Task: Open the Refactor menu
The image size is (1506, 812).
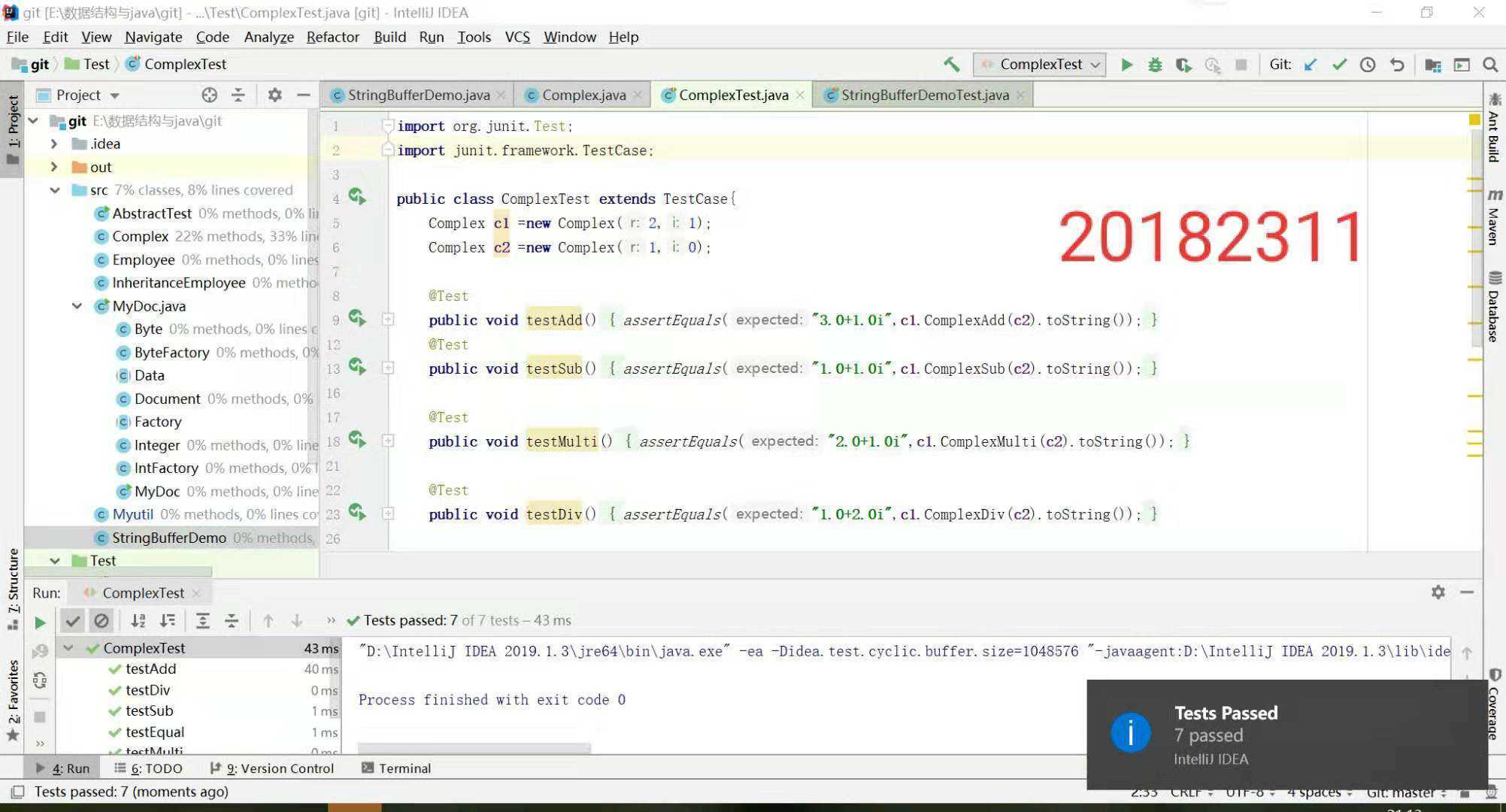Action: pos(332,37)
